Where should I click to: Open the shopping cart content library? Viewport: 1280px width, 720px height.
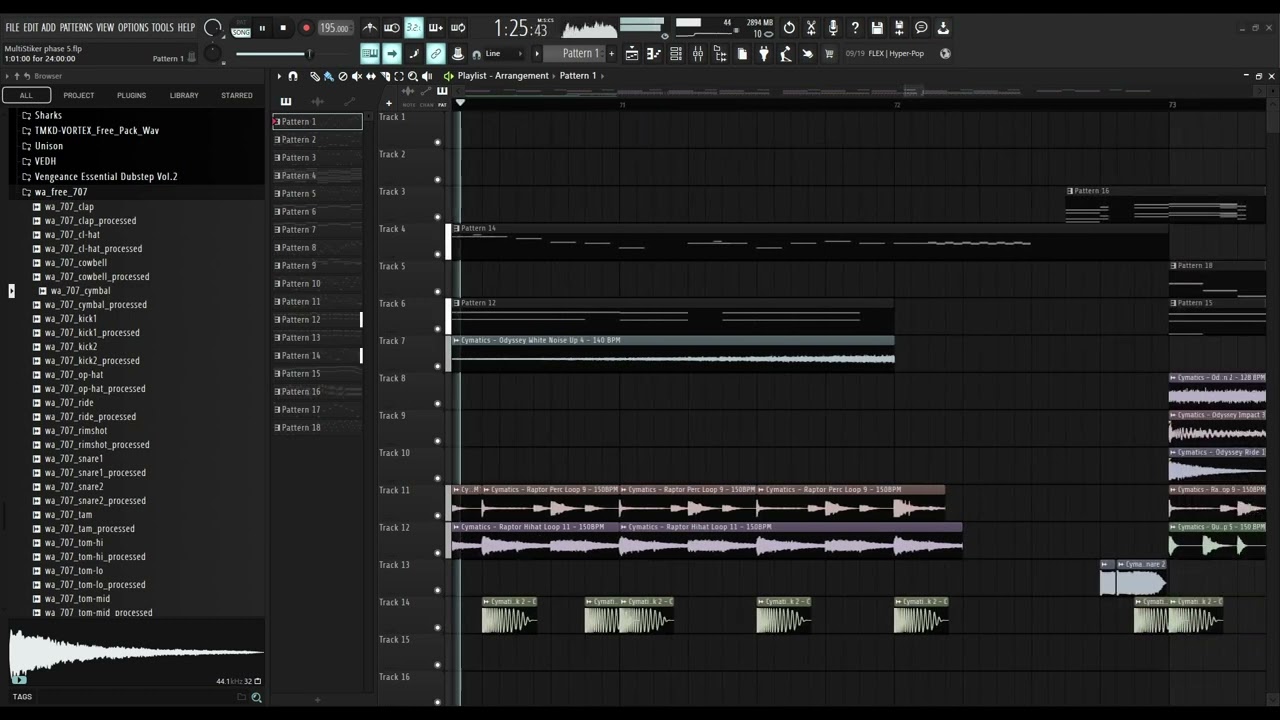[x=830, y=54]
